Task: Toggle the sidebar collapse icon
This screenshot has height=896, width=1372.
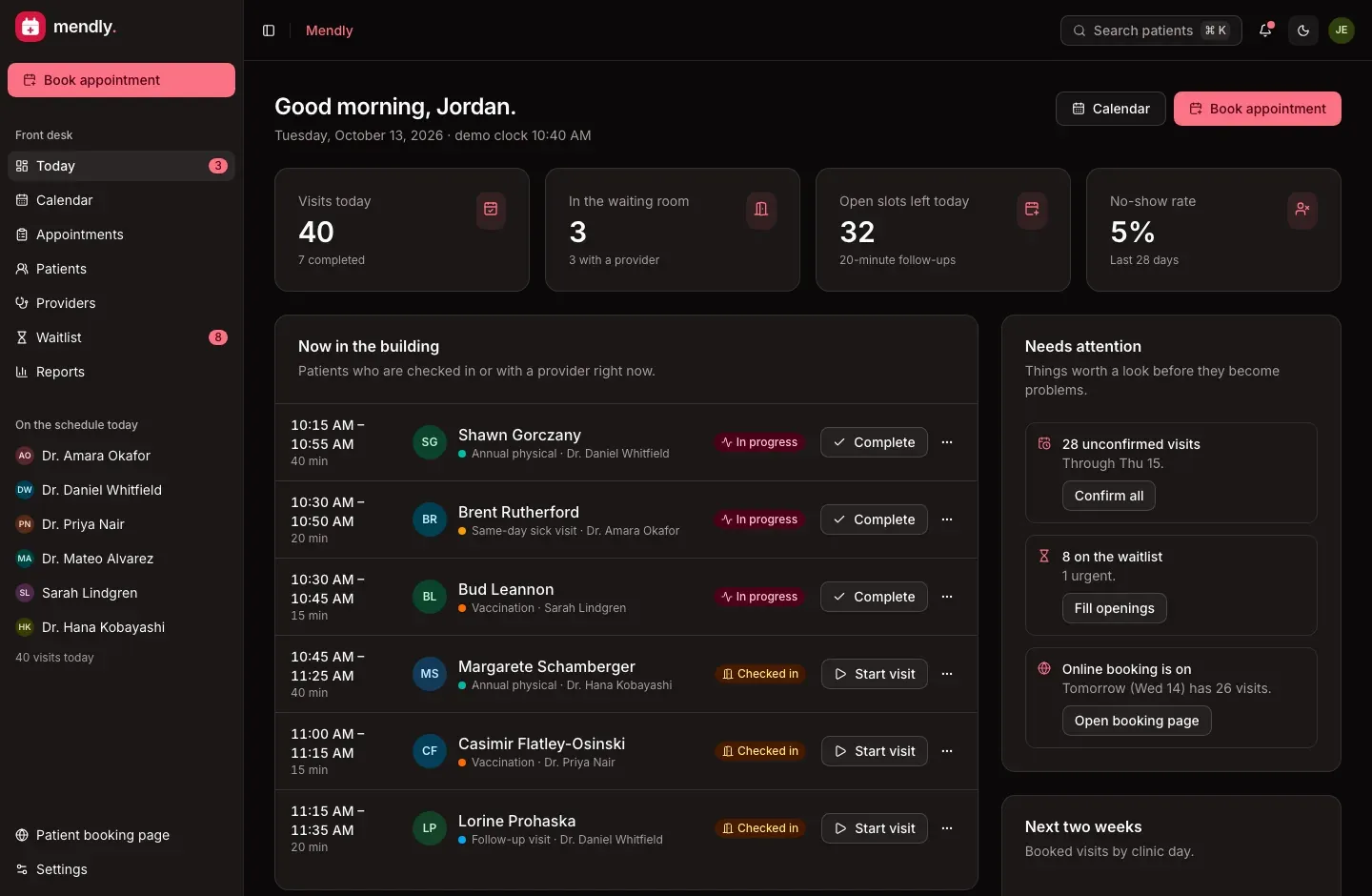Action: [x=269, y=31]
